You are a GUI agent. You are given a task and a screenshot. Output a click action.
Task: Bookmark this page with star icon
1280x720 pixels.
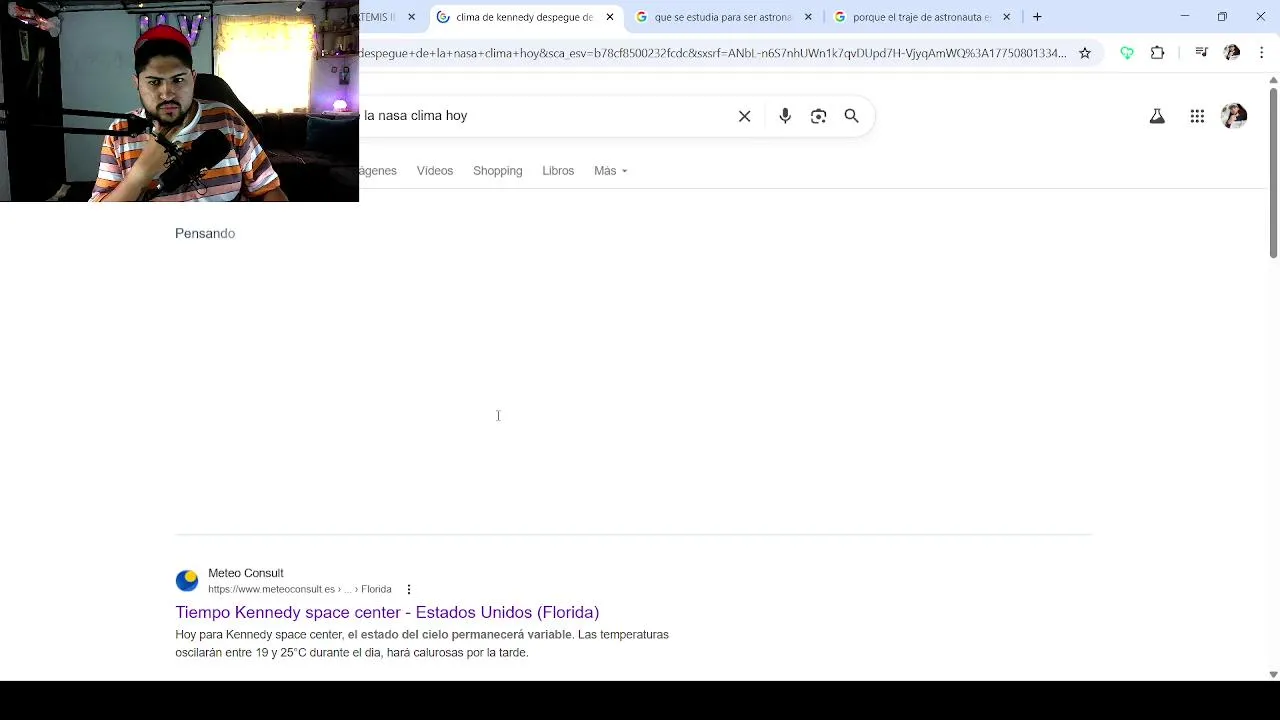point(1085,53)
